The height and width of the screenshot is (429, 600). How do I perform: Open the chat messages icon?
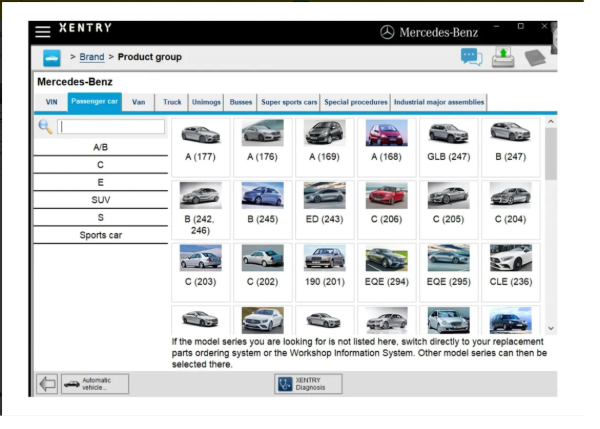tap(471, 57)
